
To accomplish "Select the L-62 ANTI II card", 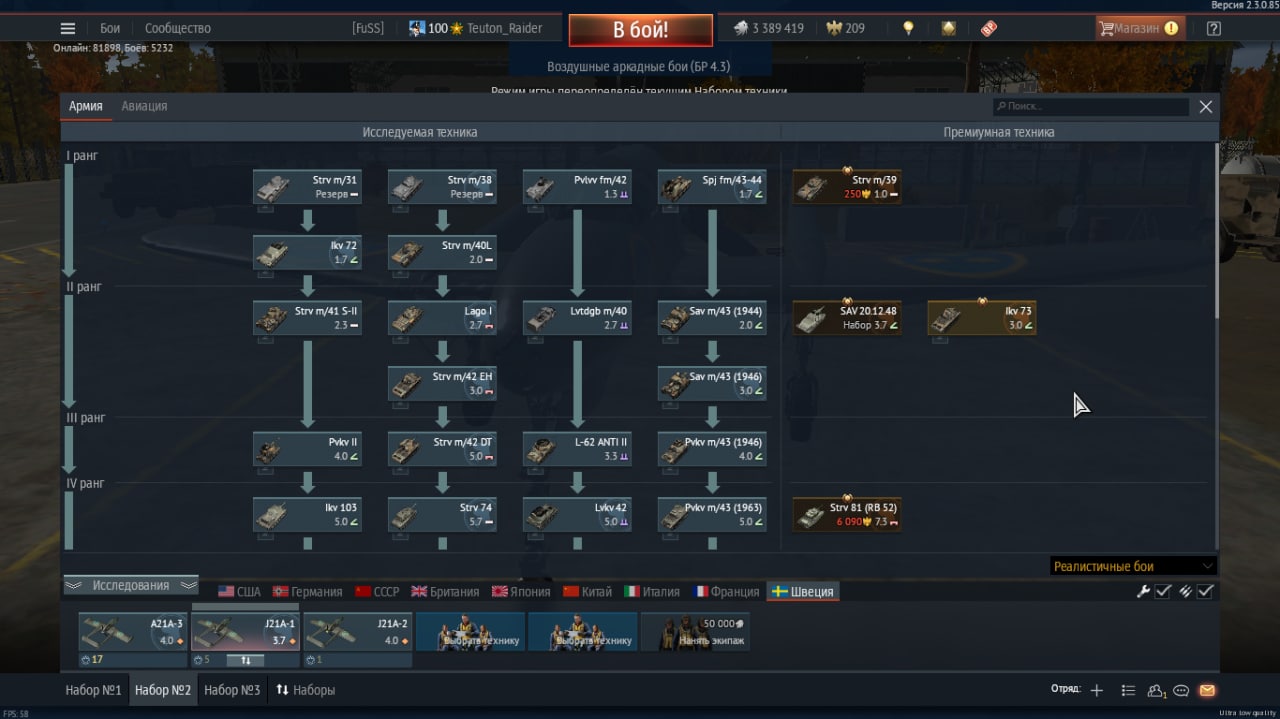I will point(577,449).
